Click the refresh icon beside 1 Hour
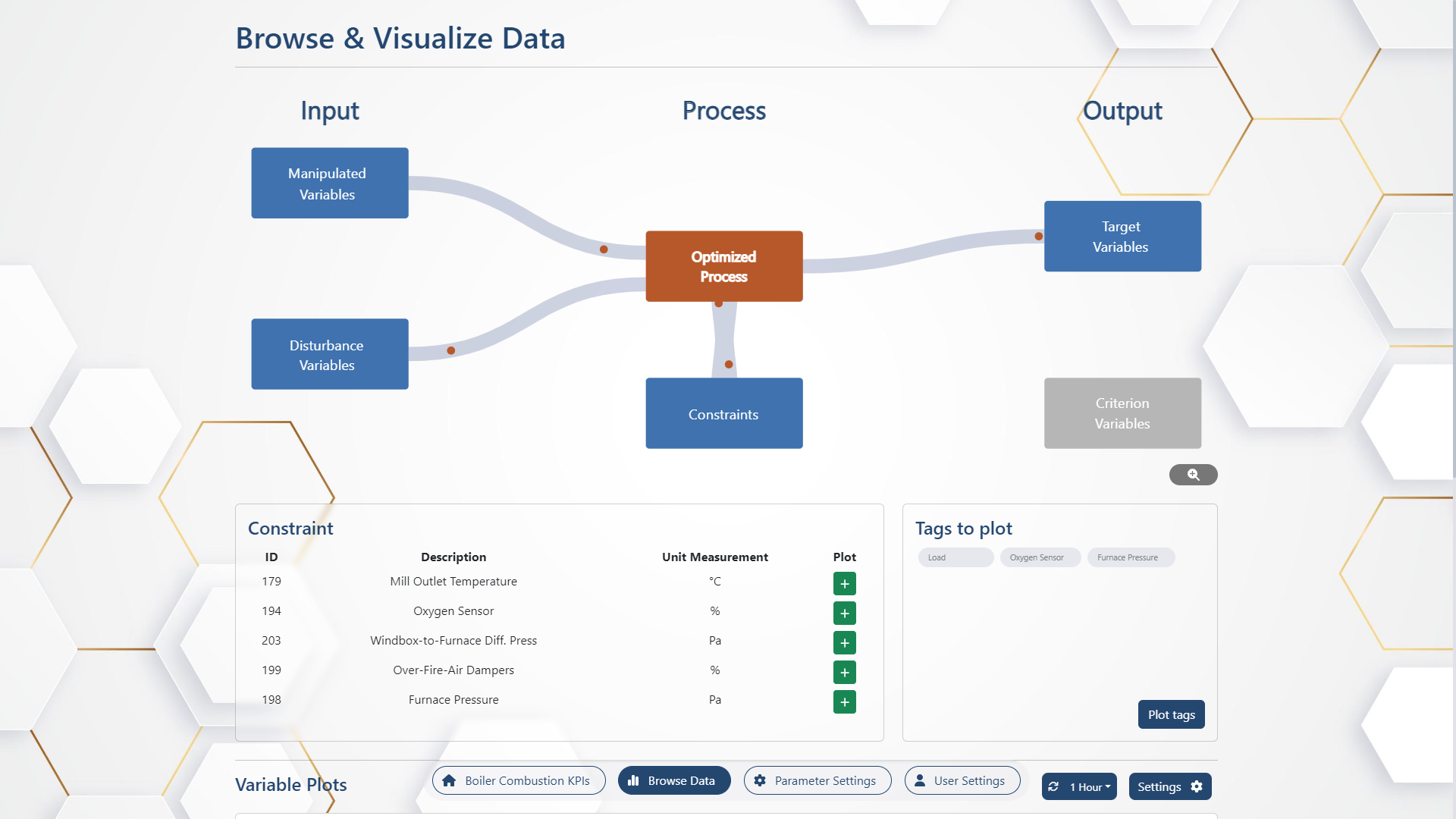The height and width of the screenshot is (819, 1456). (1053, 787)
